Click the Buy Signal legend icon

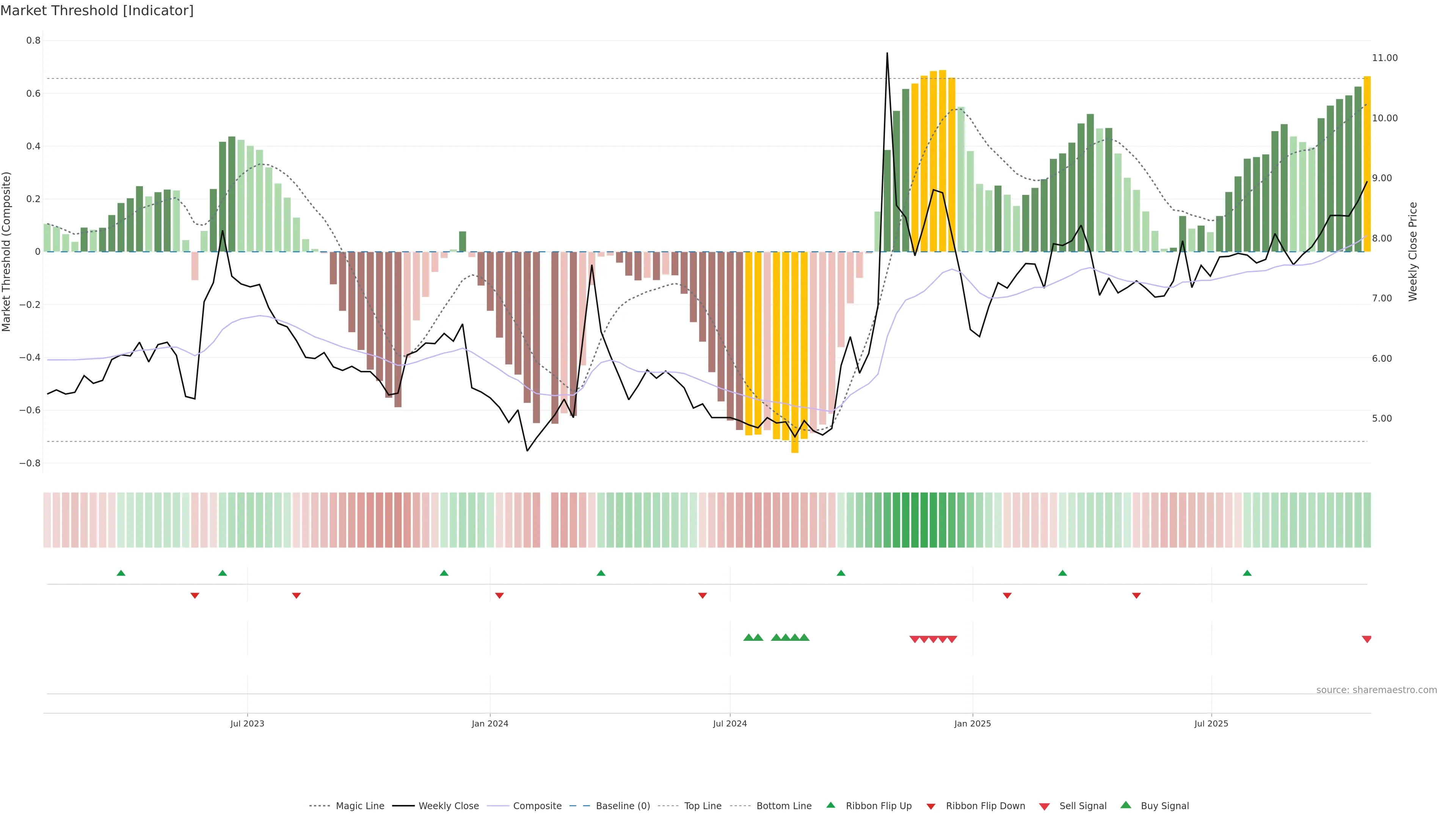(x=1126, y=805)
